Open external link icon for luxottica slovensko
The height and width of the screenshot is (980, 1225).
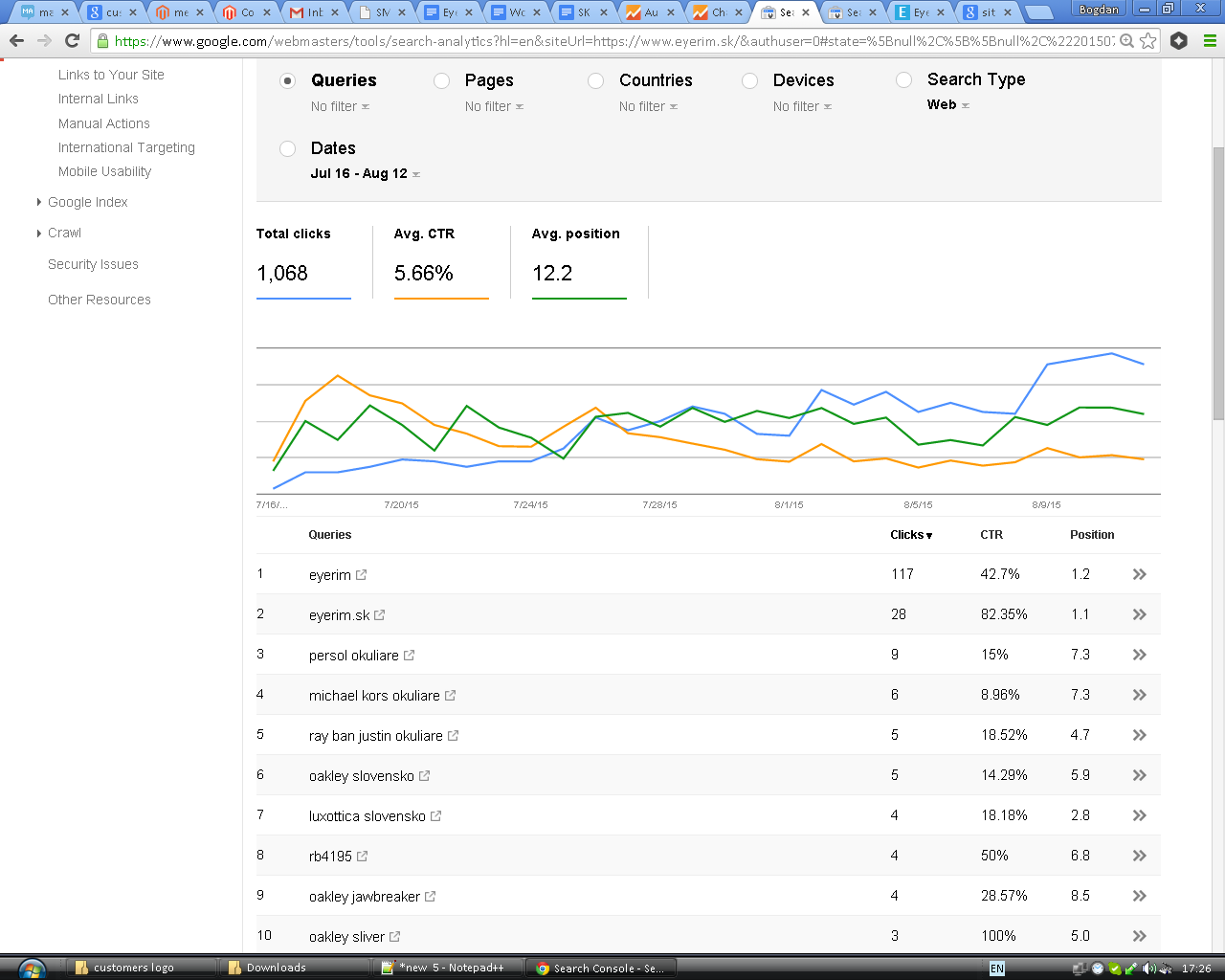(435, 816)
